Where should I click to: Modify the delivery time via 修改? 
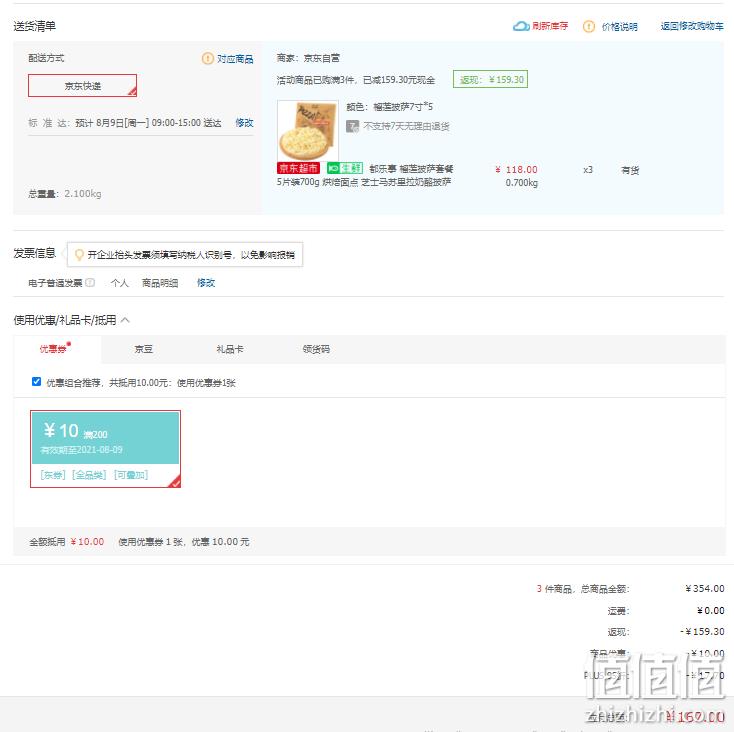click(244, 123)
